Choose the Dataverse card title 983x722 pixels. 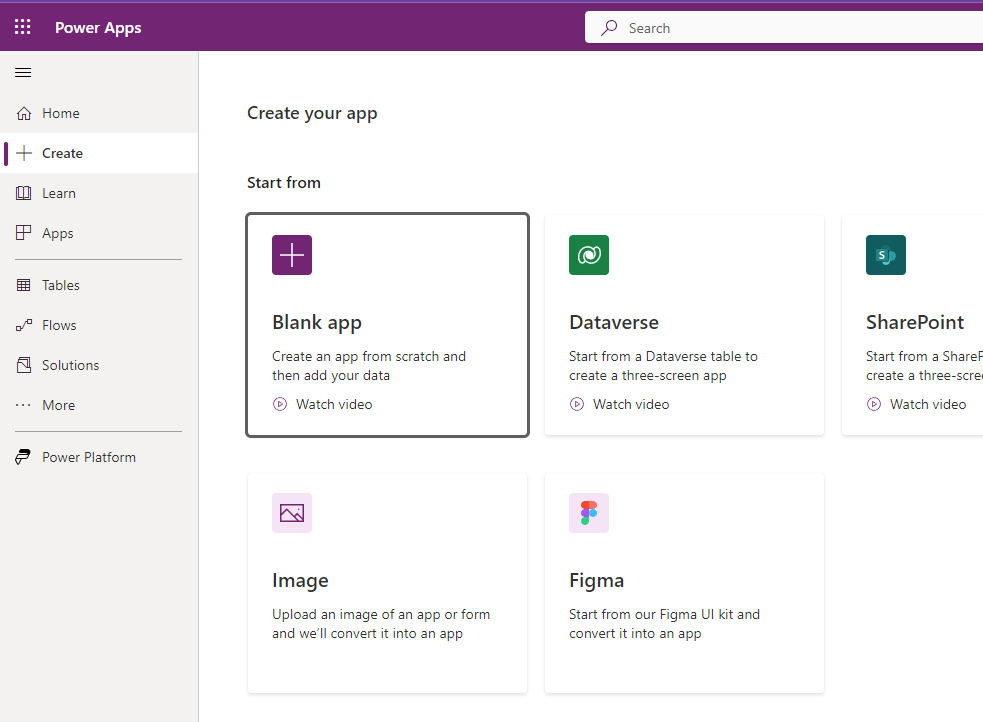(614, 322)
